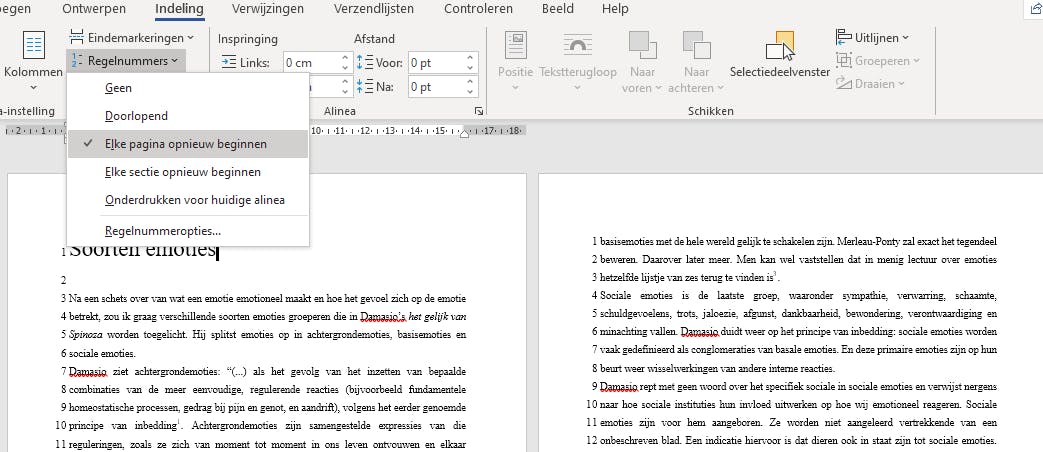
Task: Choose Onderdrukken voor huidige alinea
Action: 194,199
